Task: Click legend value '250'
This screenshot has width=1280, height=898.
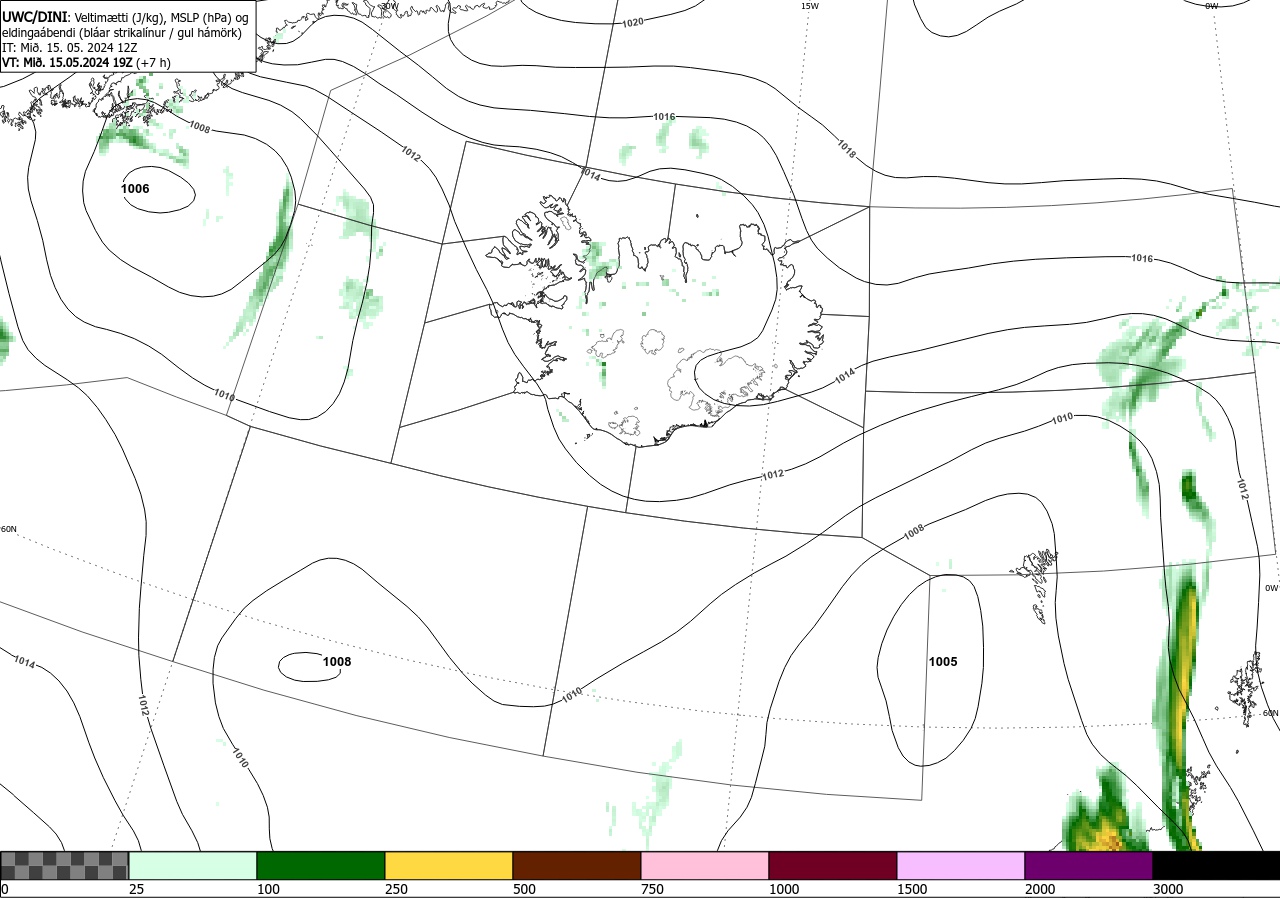Action: click(396, 889)
